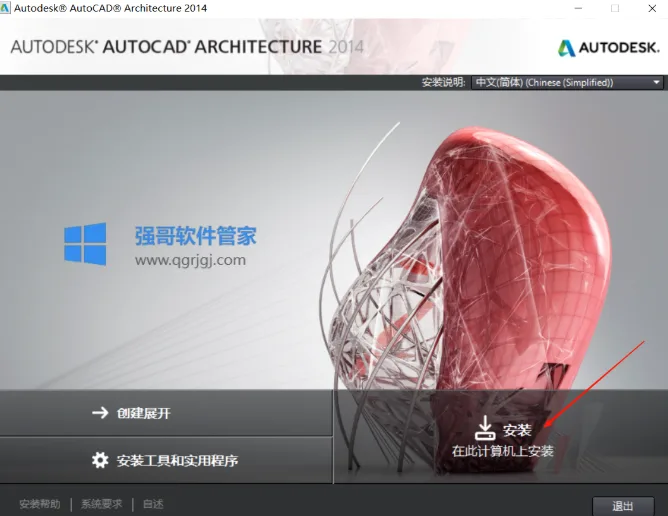Click the language dropdown arrow
Screen dimensions: 668x516
point(656,82)
